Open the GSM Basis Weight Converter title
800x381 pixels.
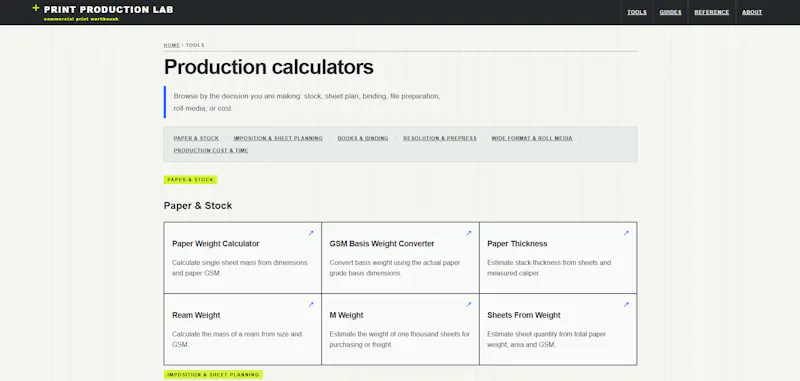click(x=382, y=244)
